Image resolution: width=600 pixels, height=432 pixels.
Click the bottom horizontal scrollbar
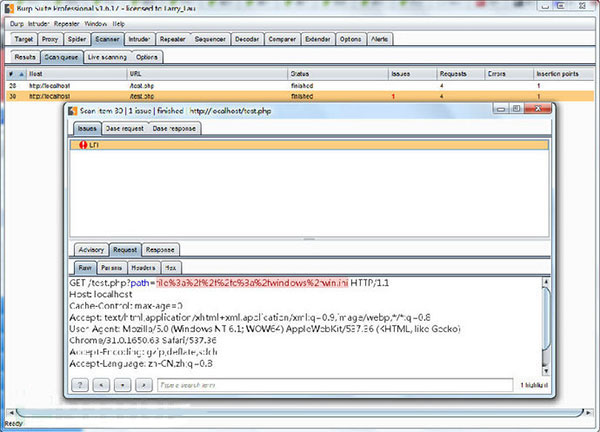click(300, 412)
